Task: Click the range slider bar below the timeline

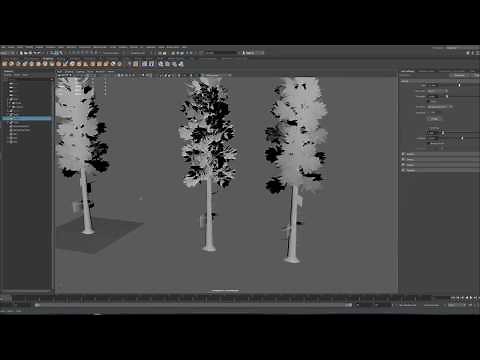Action: pos(193,305)
